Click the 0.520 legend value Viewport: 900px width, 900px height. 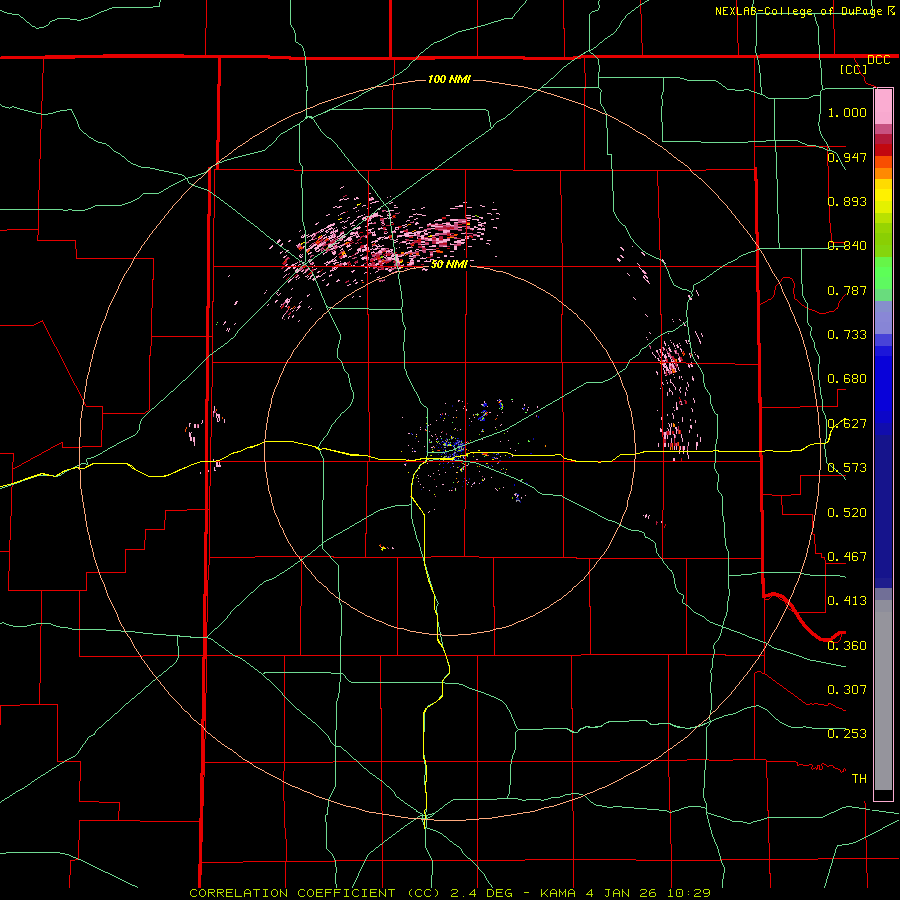pyautogui.click(x=847, y=513)
